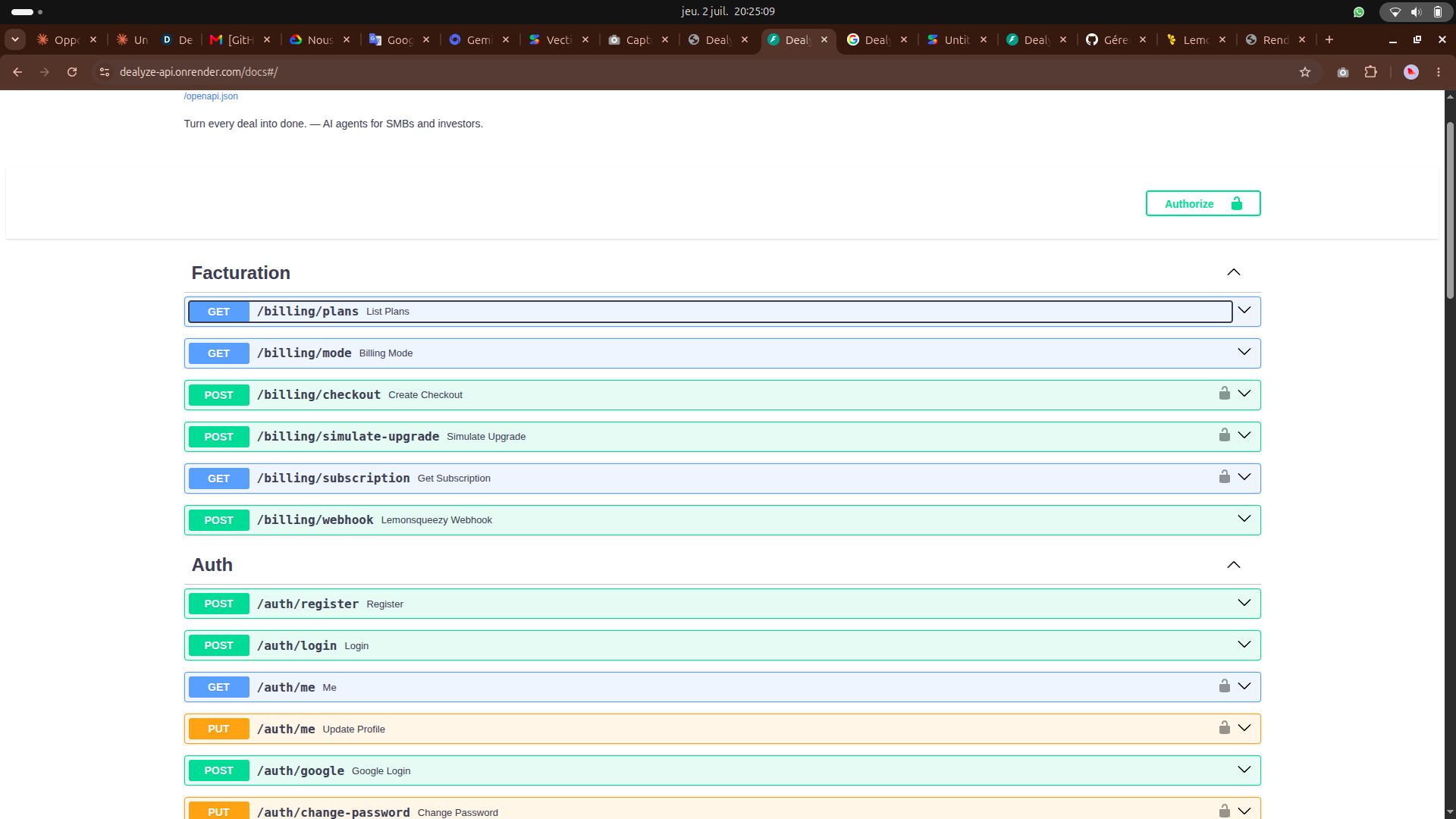Click the lock icon on /billing/subscription row

1224,476
